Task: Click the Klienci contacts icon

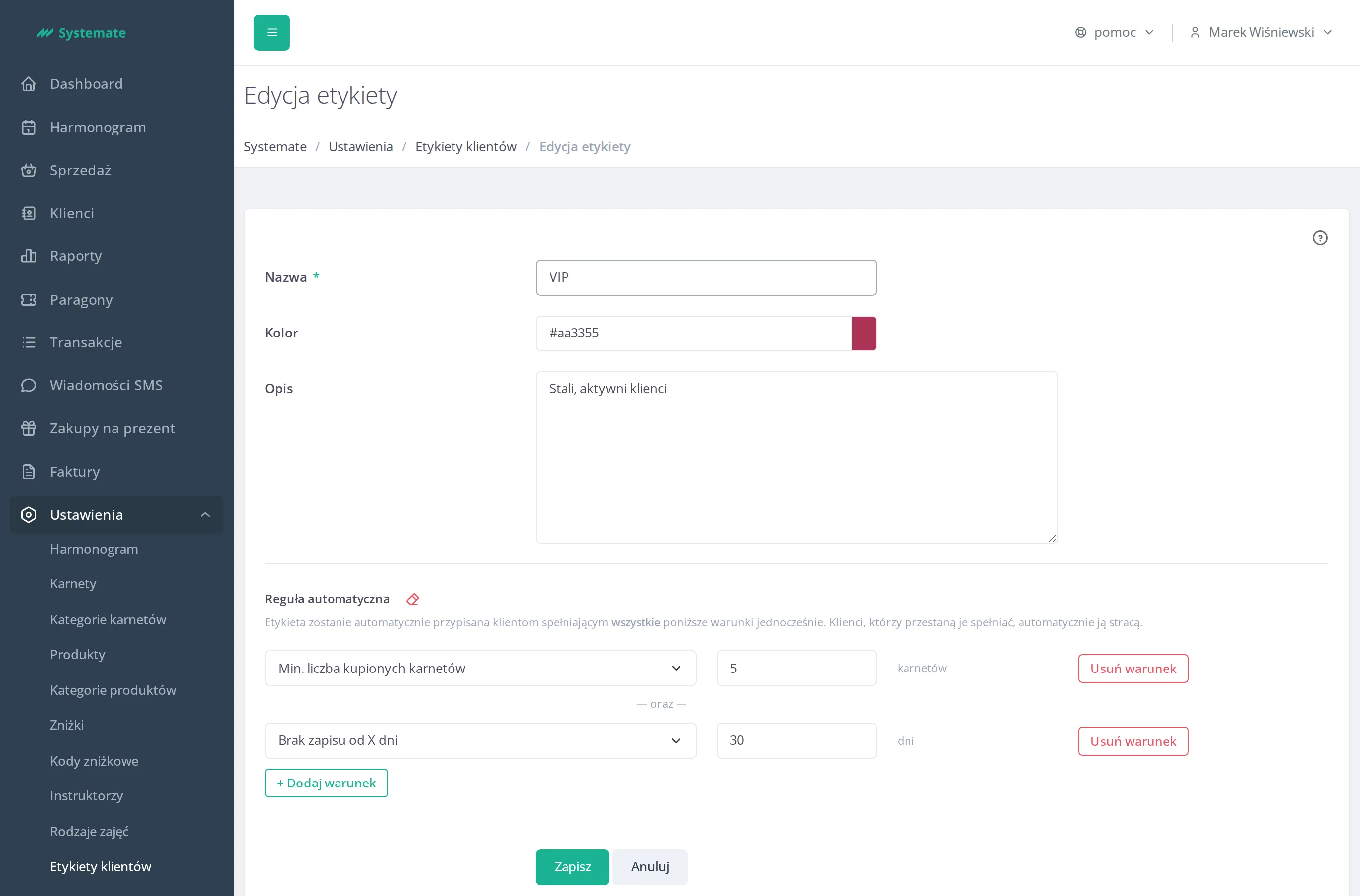Action: click(28, 213)
